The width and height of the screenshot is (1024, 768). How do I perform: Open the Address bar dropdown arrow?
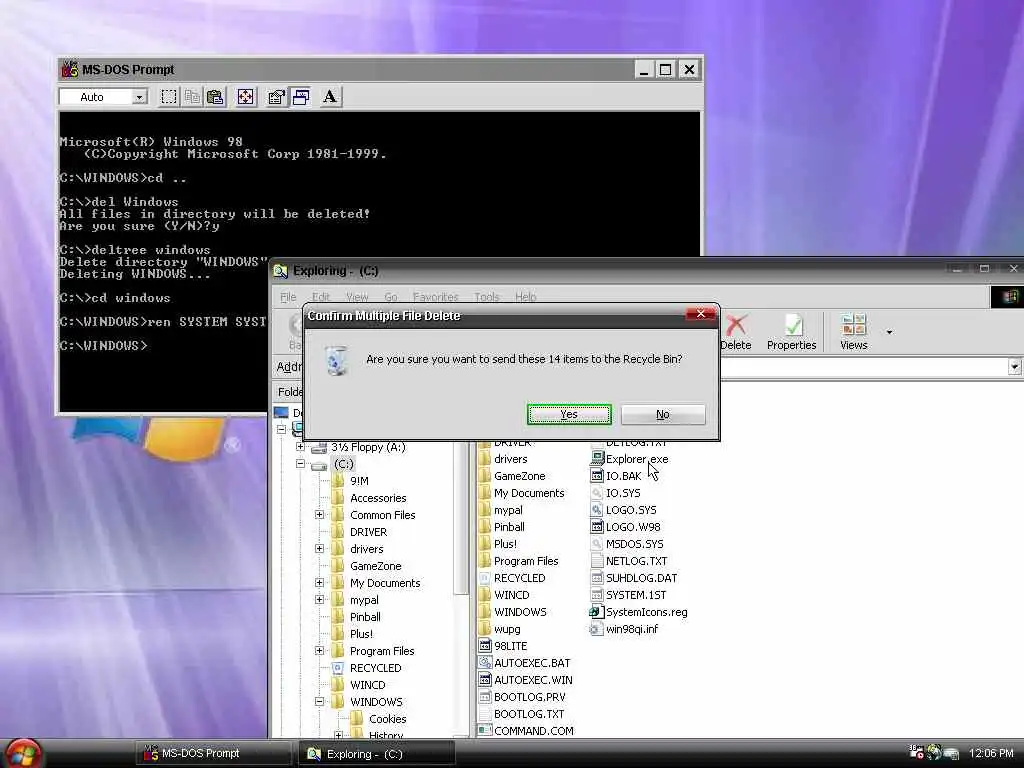pos(1014,367)
